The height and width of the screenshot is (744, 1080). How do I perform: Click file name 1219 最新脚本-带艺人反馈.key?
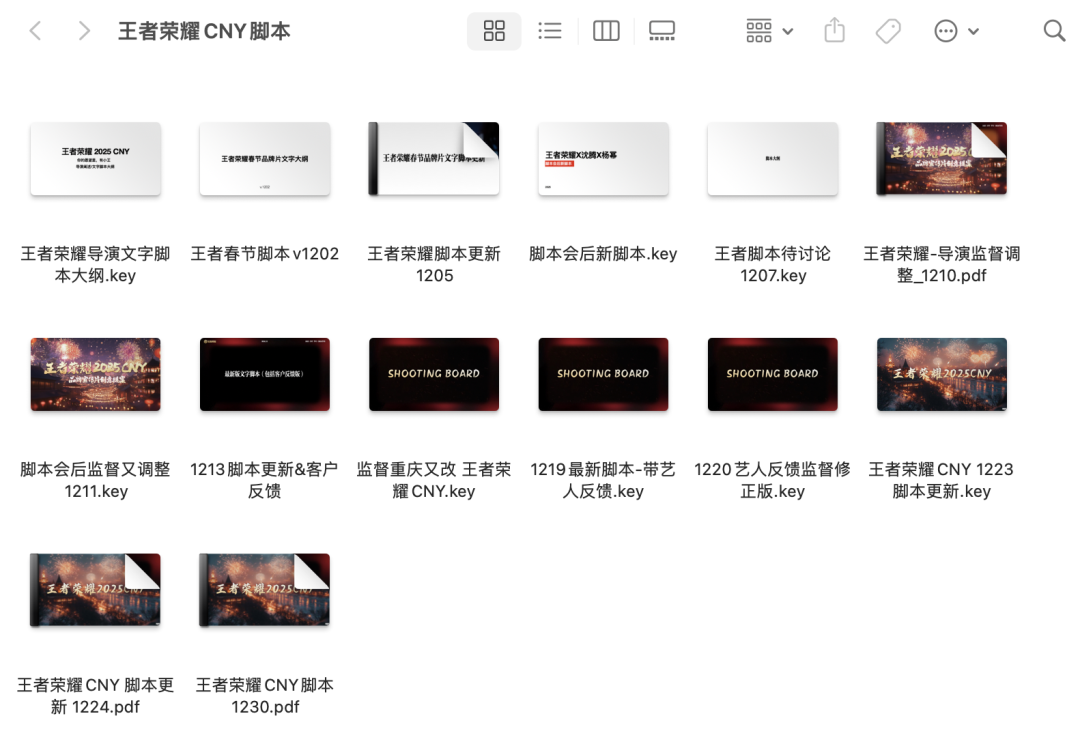point(603,480)
